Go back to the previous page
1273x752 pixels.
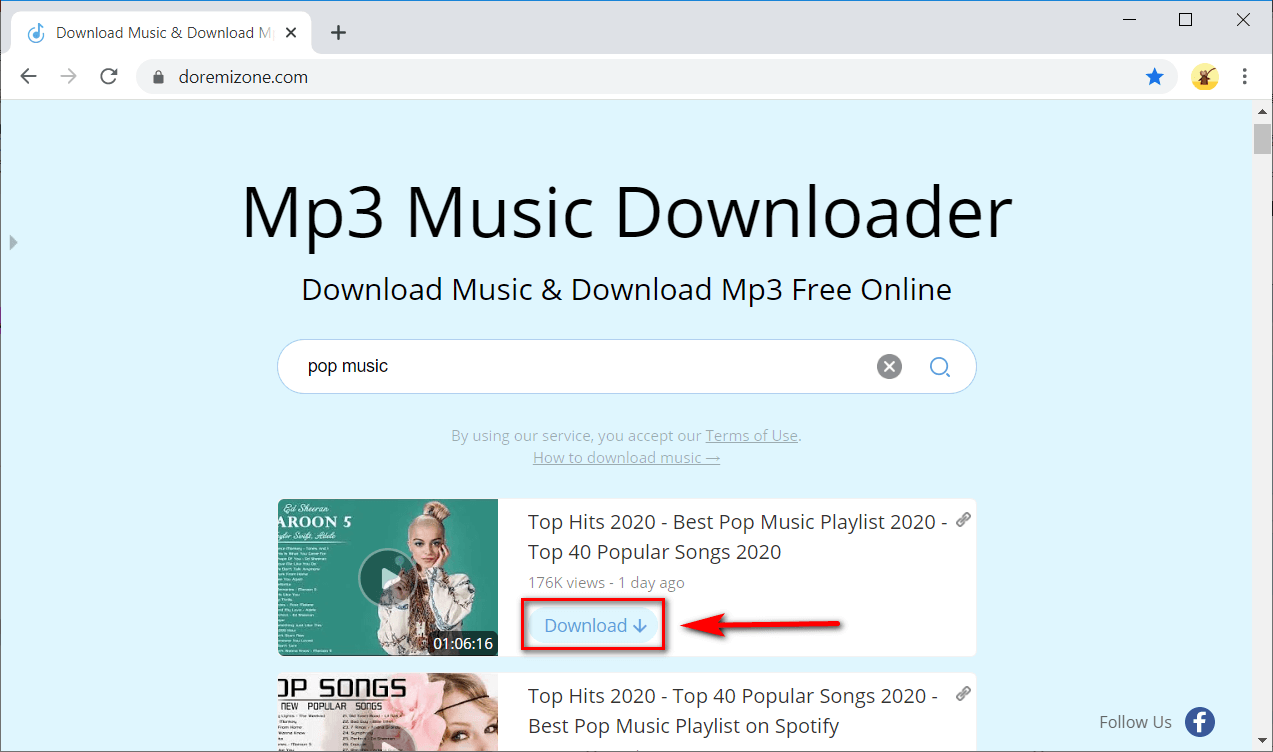tap(28, 77)
